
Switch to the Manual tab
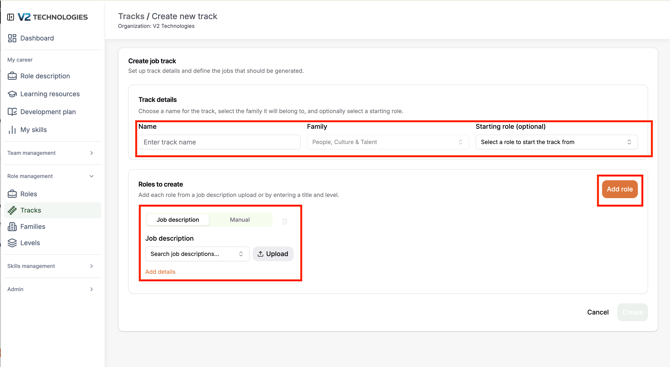point(240,220)
